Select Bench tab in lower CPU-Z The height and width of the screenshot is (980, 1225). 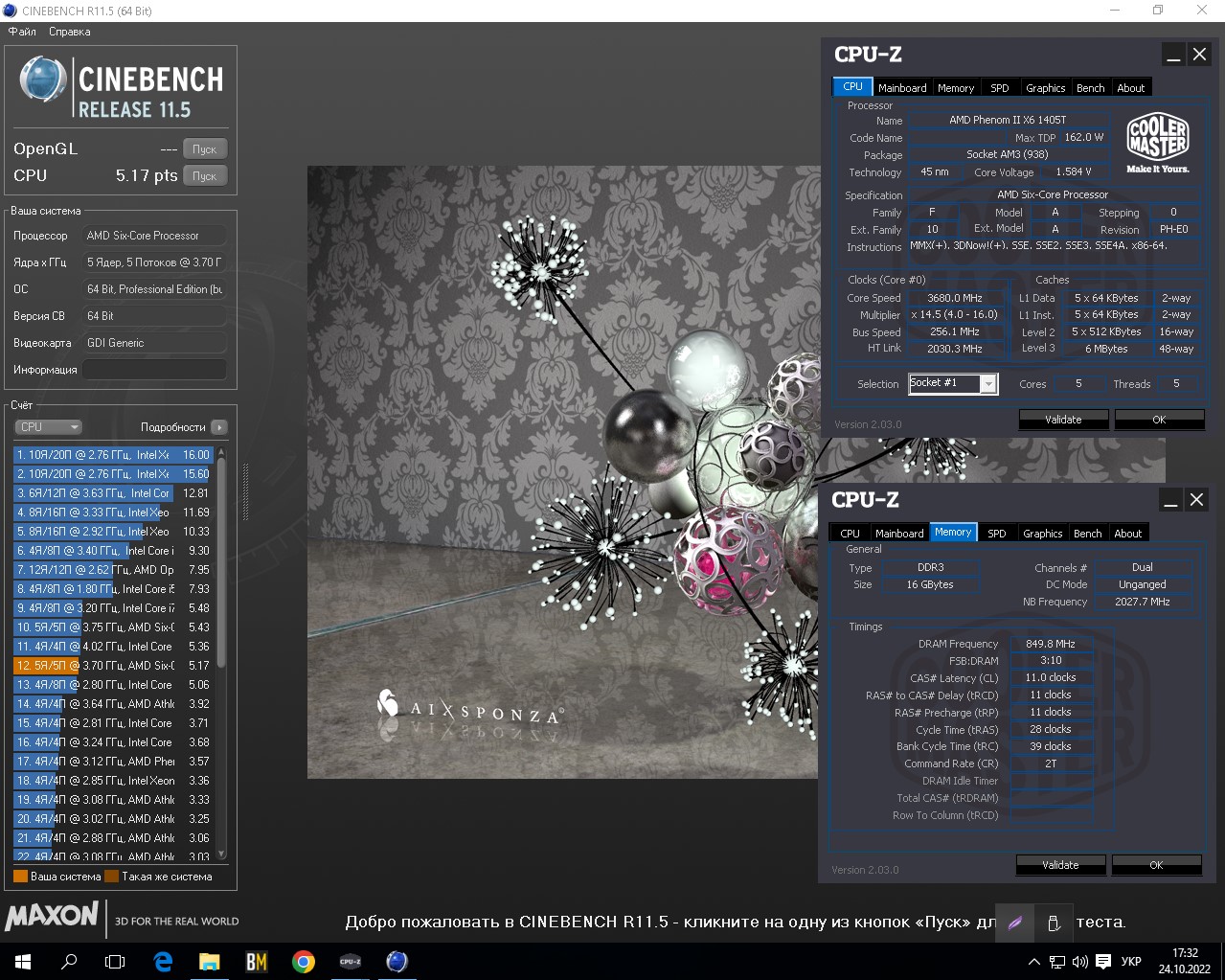click(x=1088, y=533)
